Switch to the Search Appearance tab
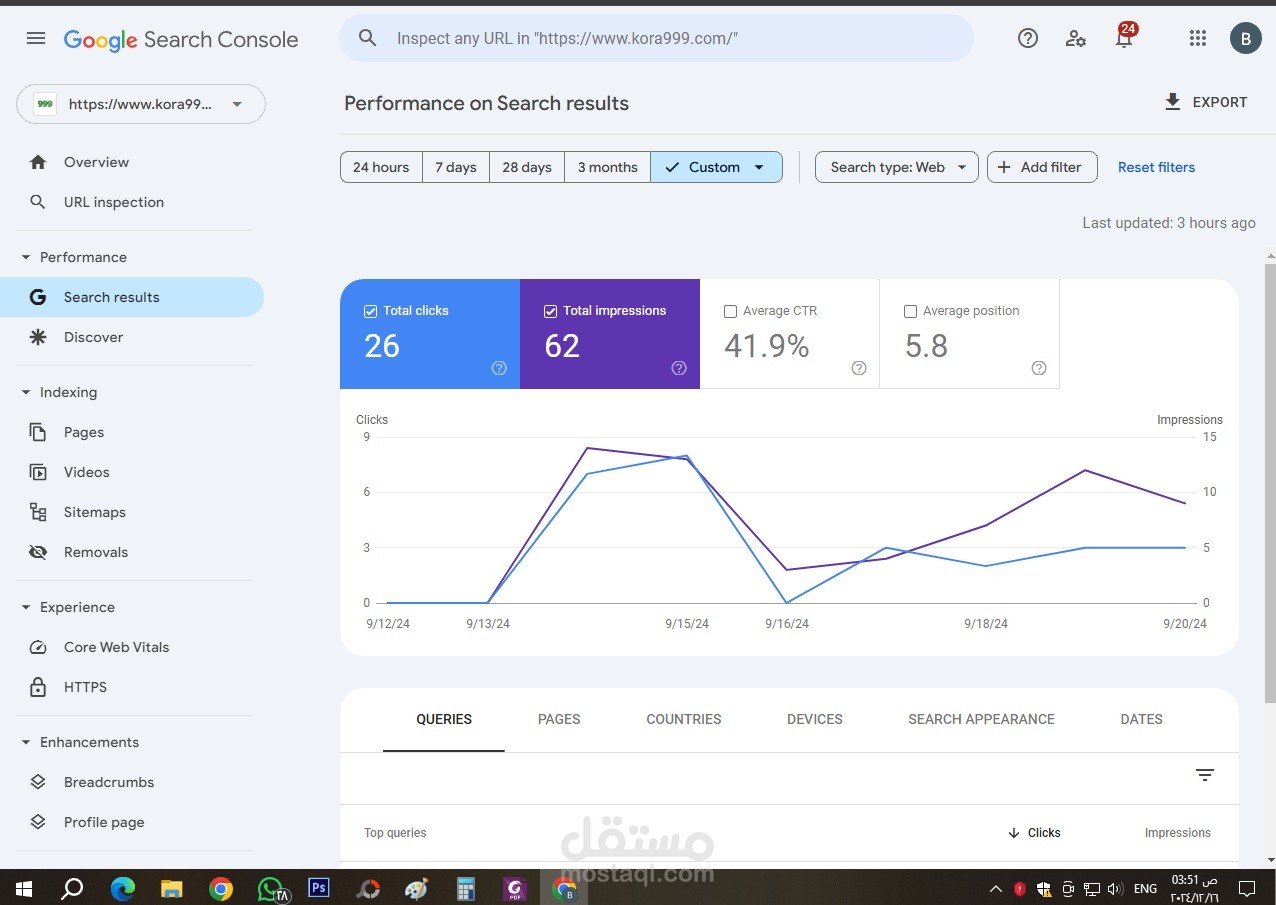 [x=981, y=719]
